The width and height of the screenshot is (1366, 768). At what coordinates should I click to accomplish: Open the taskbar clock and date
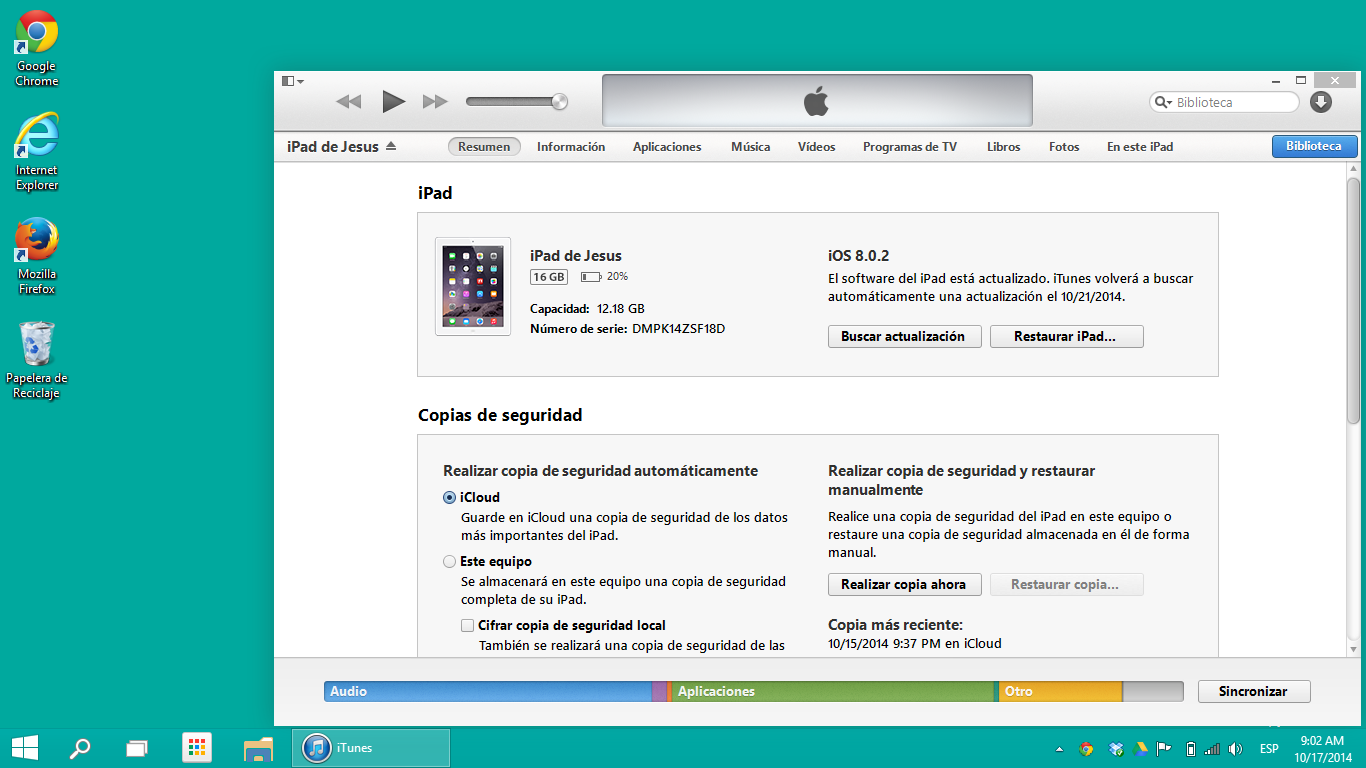1321,748
